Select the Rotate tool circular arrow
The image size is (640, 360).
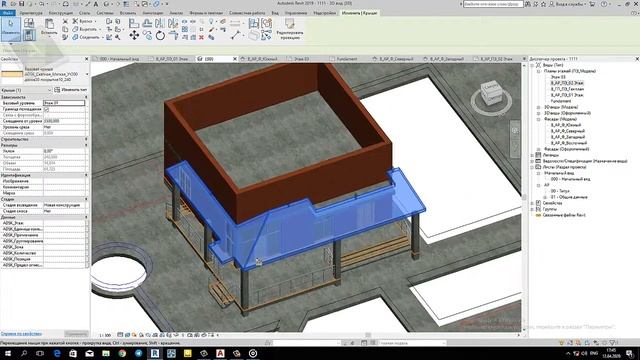click(160, 36)
